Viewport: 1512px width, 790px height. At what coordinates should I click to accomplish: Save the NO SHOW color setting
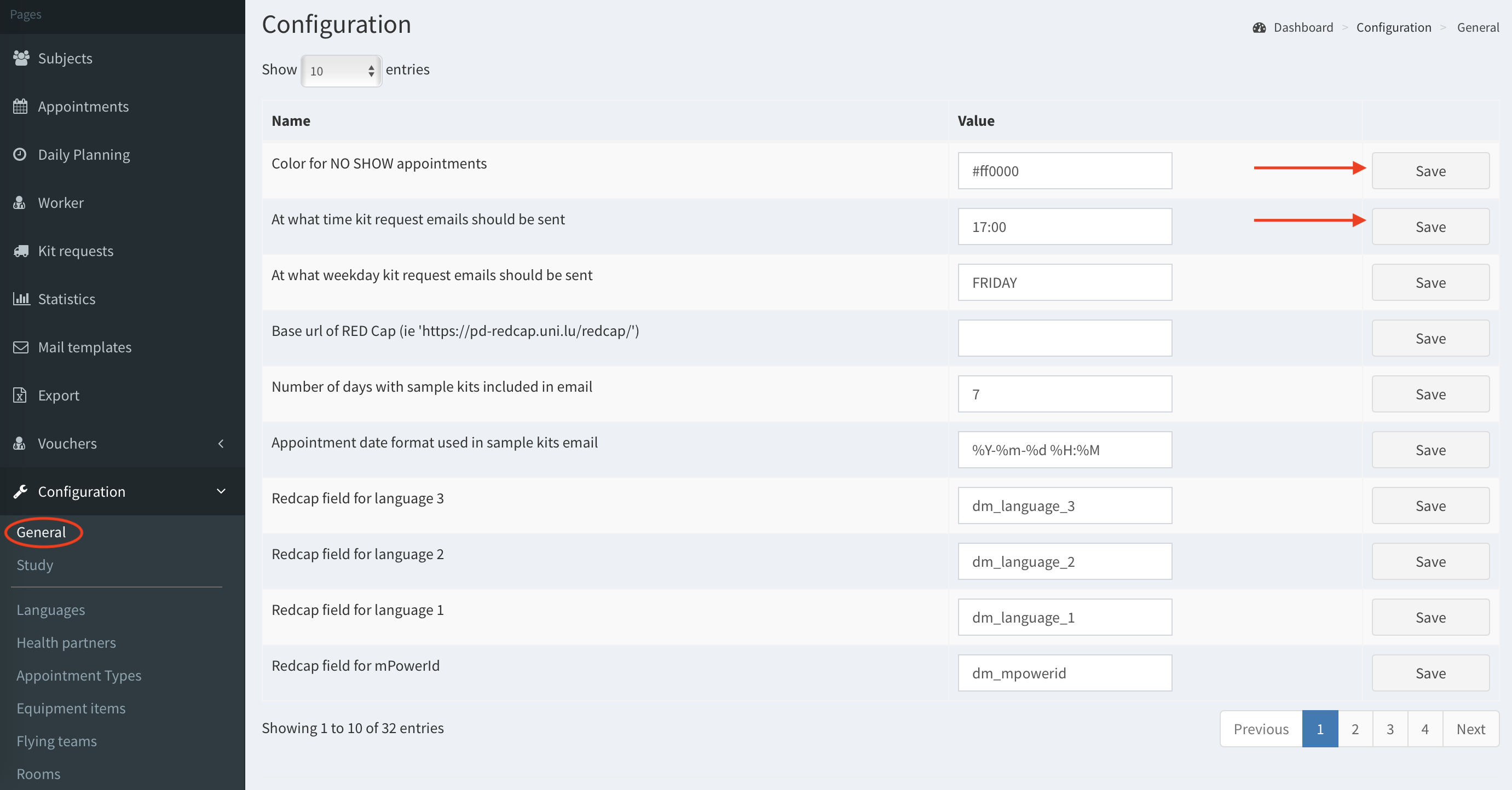(1430, 171)
